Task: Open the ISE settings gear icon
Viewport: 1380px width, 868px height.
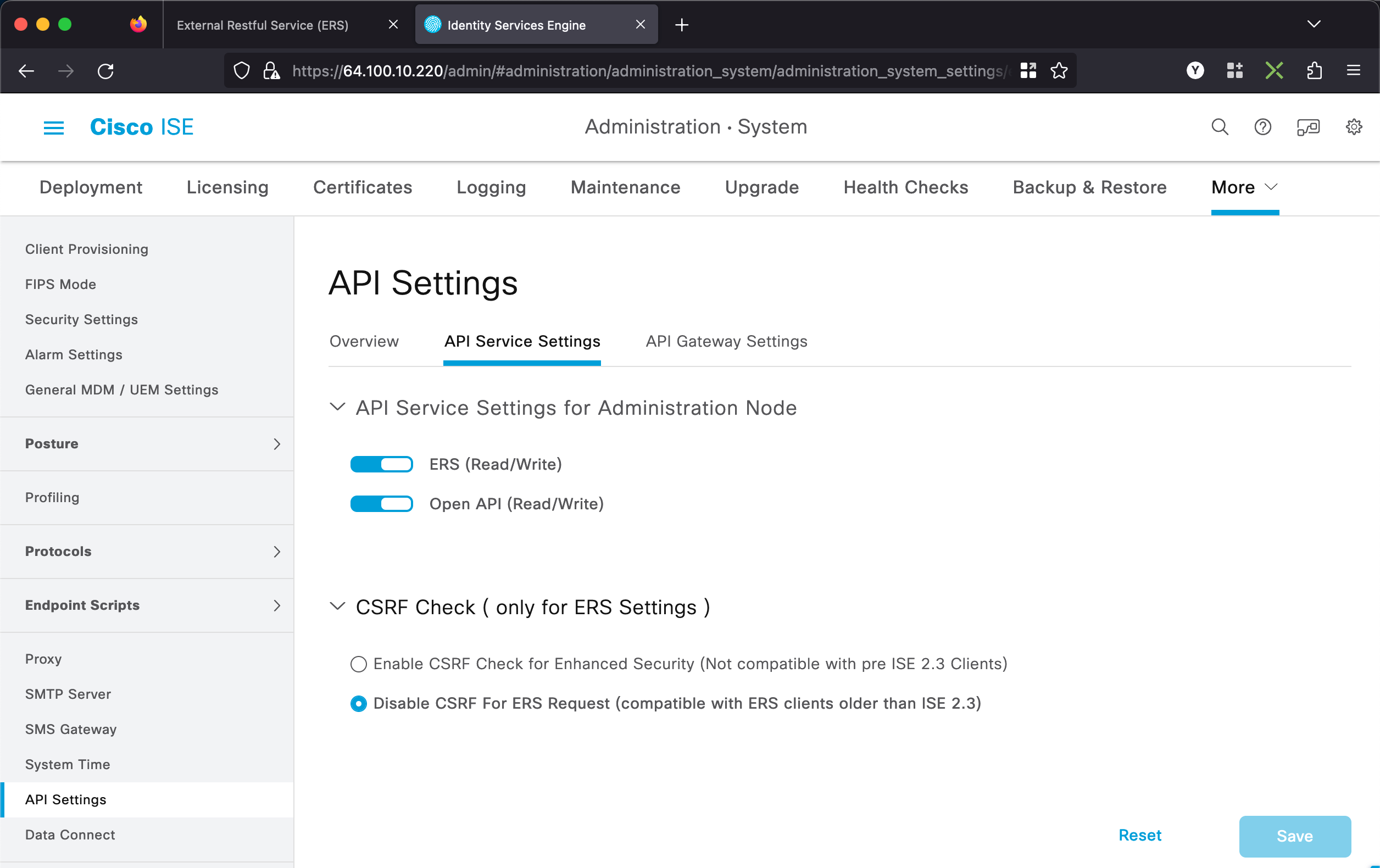Action: pos(1354,127)
